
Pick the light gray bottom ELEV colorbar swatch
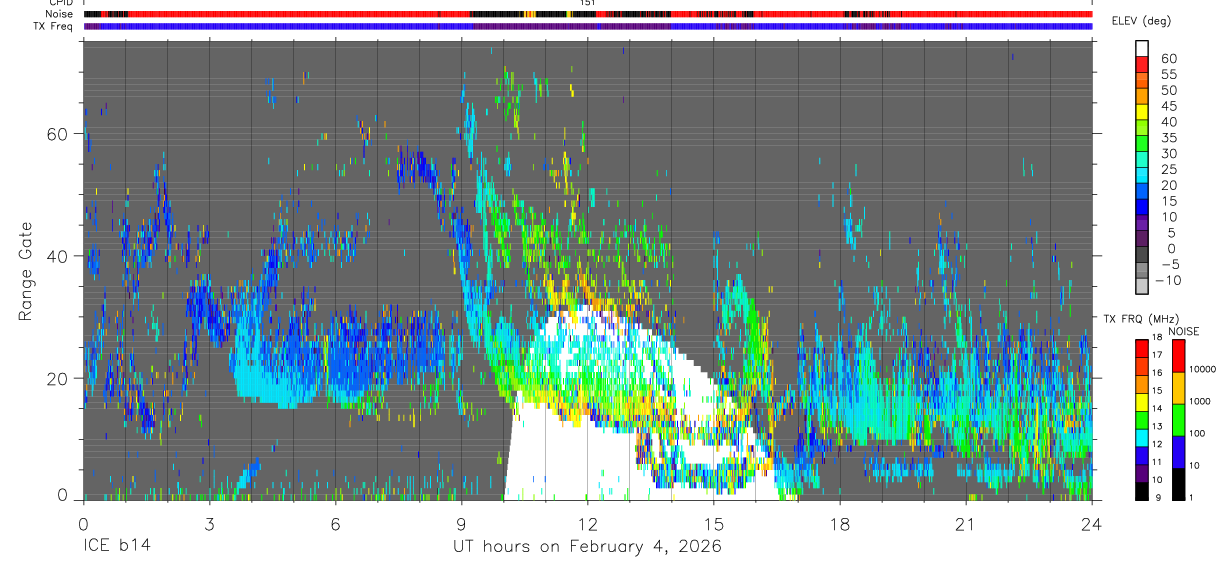pos(1142,286)
